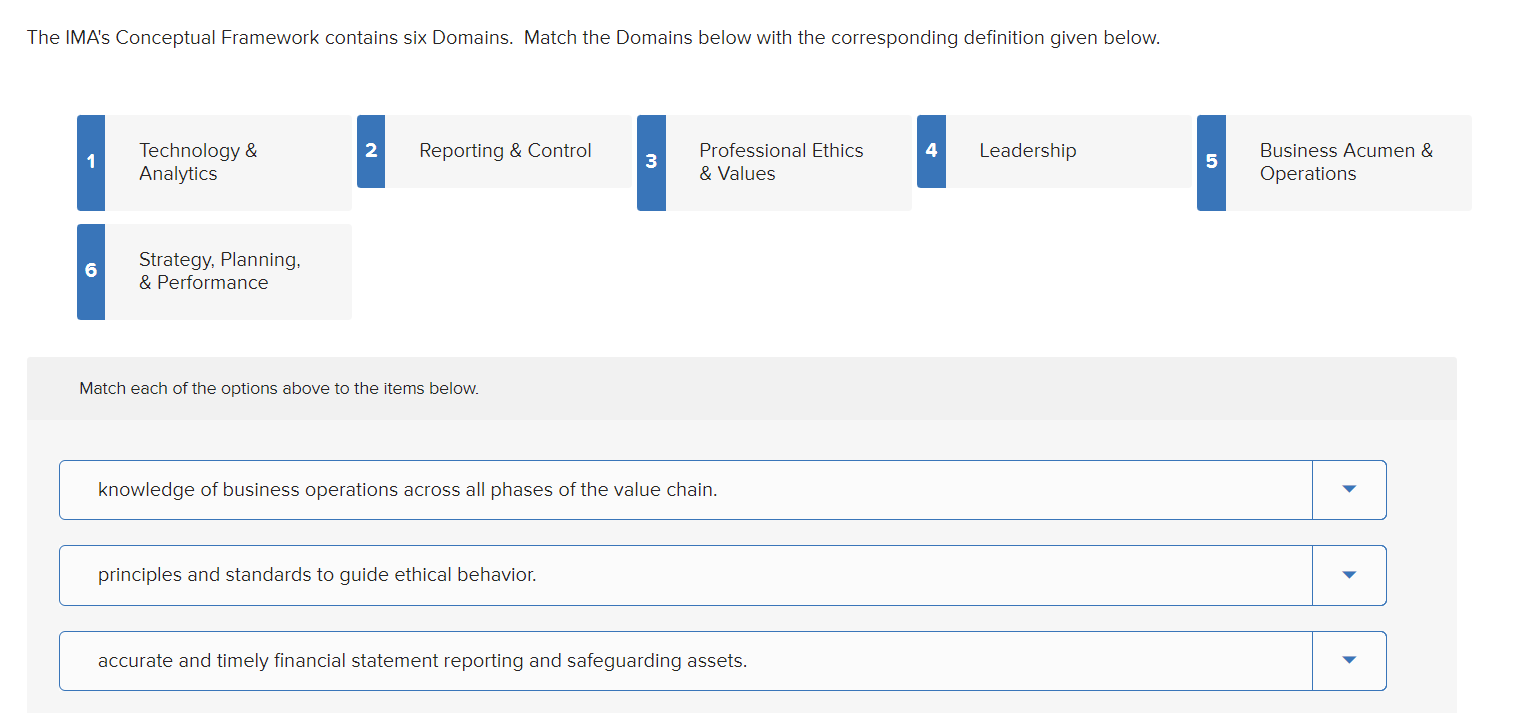The width and height of the screenshot is (1515, 713).
Task: Open the dropdown beside the safeguarding assets definition
Action: pyautogui.click(x=1348, y=660)
